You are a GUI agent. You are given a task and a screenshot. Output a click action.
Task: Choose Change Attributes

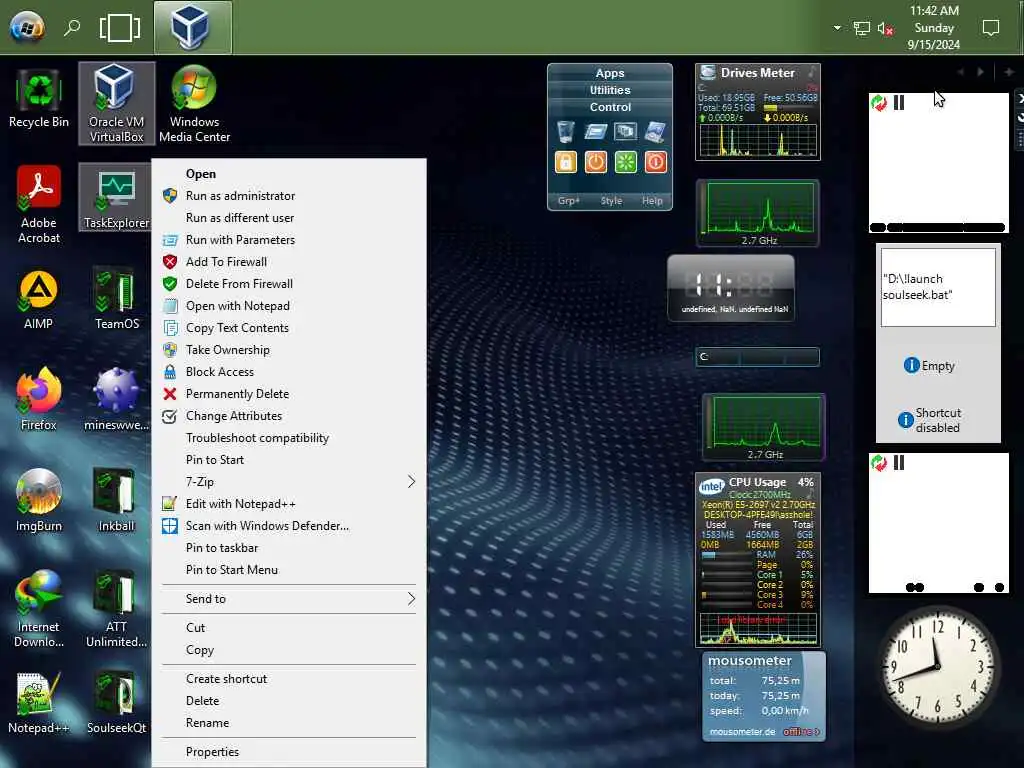pyautogui.click(x=289, y=416)
